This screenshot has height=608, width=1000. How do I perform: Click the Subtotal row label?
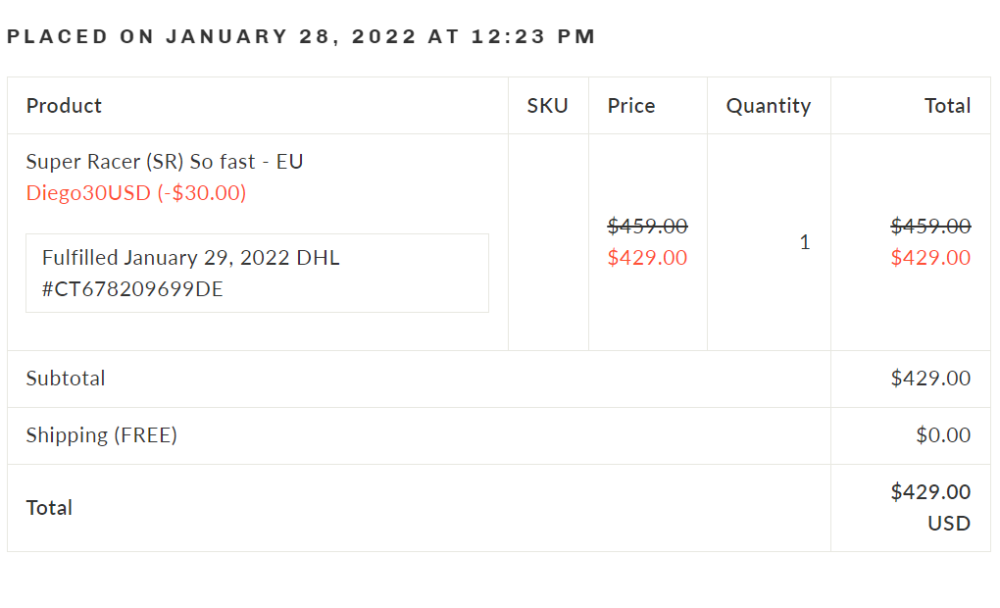pos(65,378)
